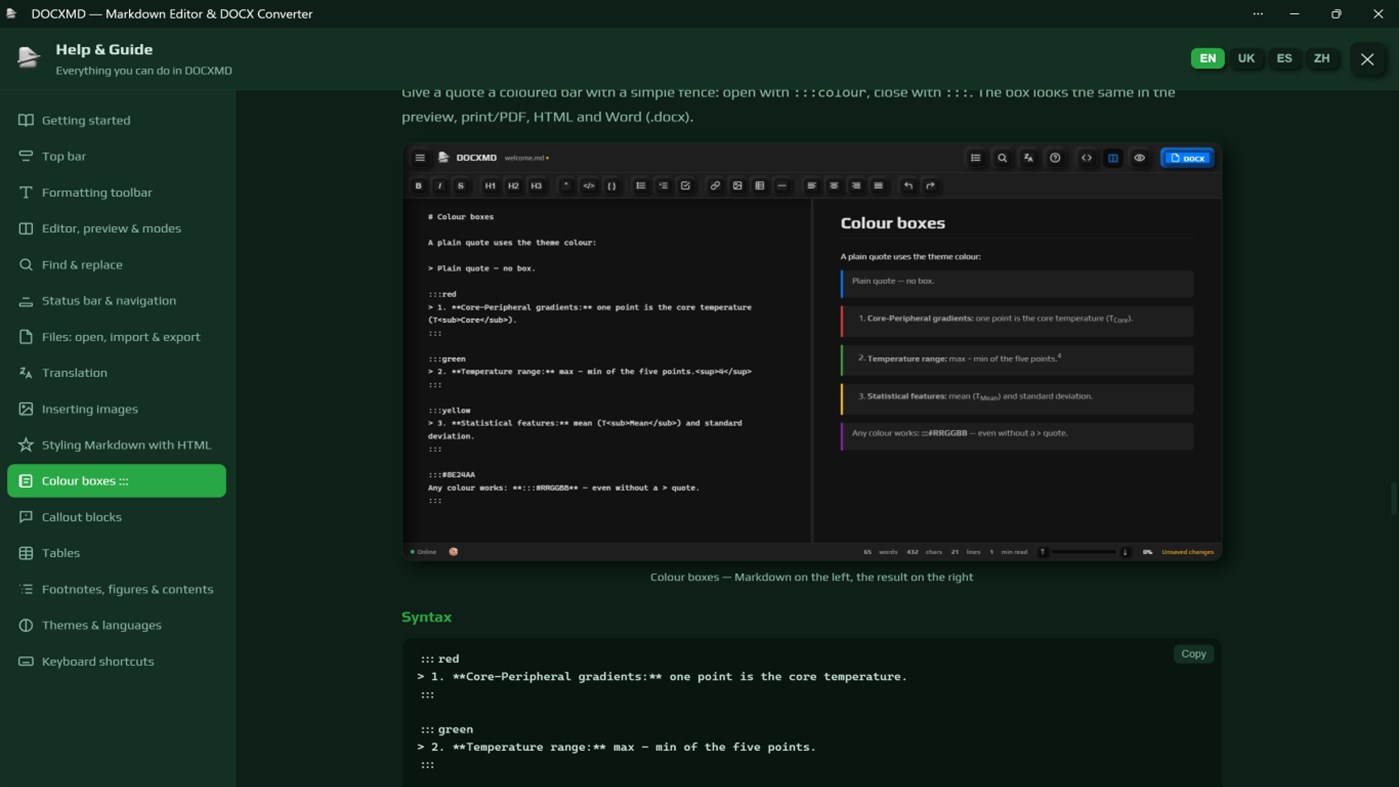Click the code line "**Temperature range:**"

(x=616, y=747)
